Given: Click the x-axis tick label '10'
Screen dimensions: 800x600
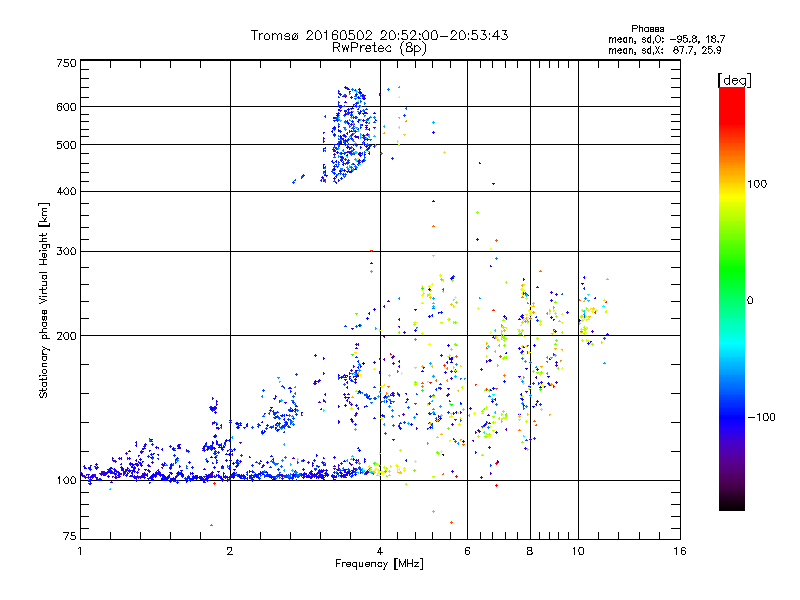Looking at the screenshot, I should (x=578, y=551).
